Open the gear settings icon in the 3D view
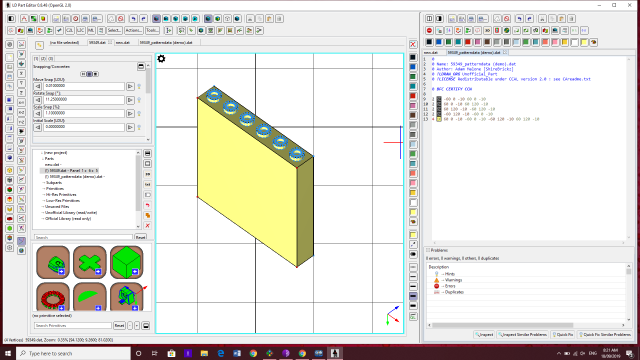The image size is (640, 360). 161,59
